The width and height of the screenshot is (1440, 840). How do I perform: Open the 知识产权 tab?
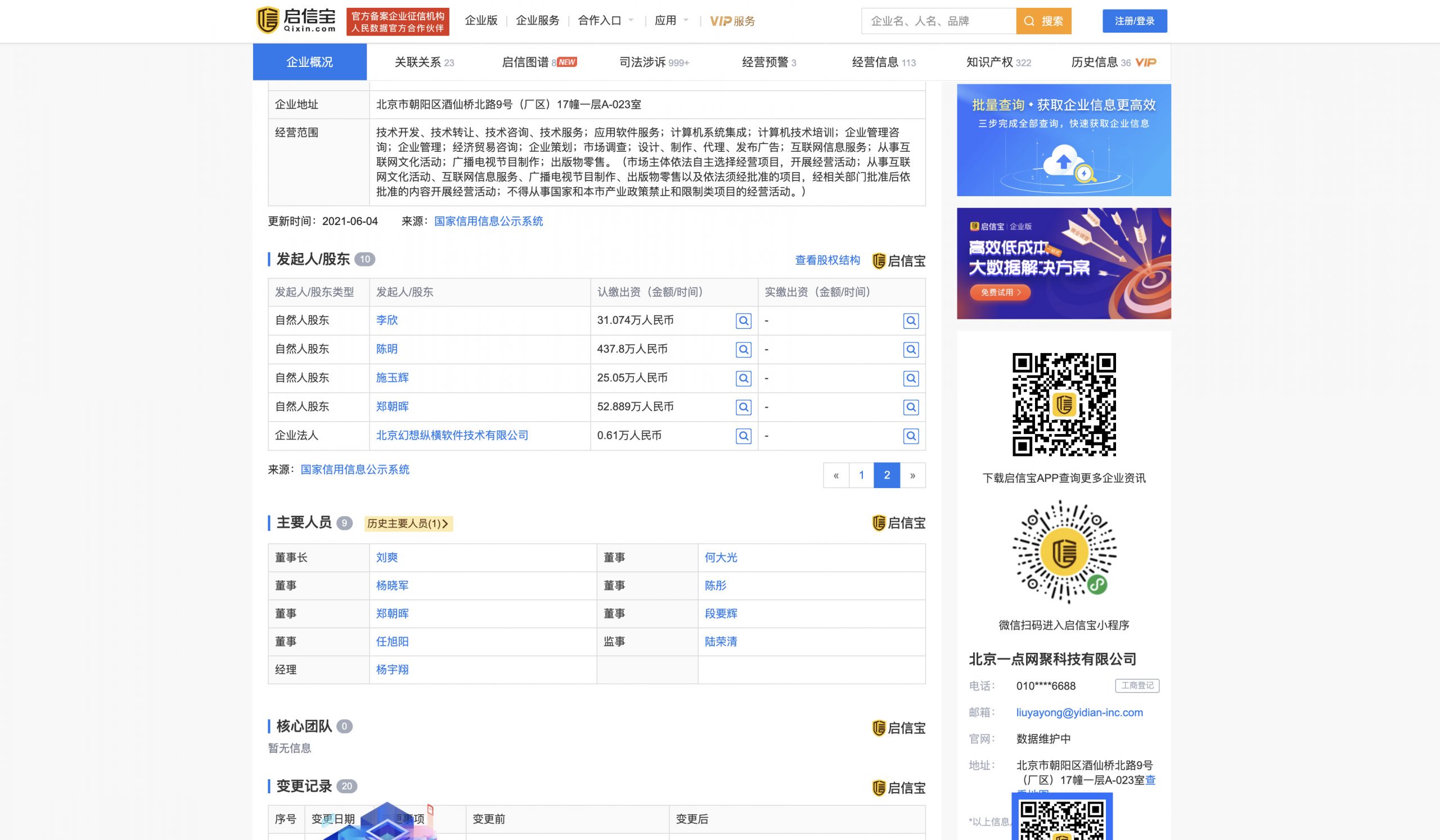(998, 62)
